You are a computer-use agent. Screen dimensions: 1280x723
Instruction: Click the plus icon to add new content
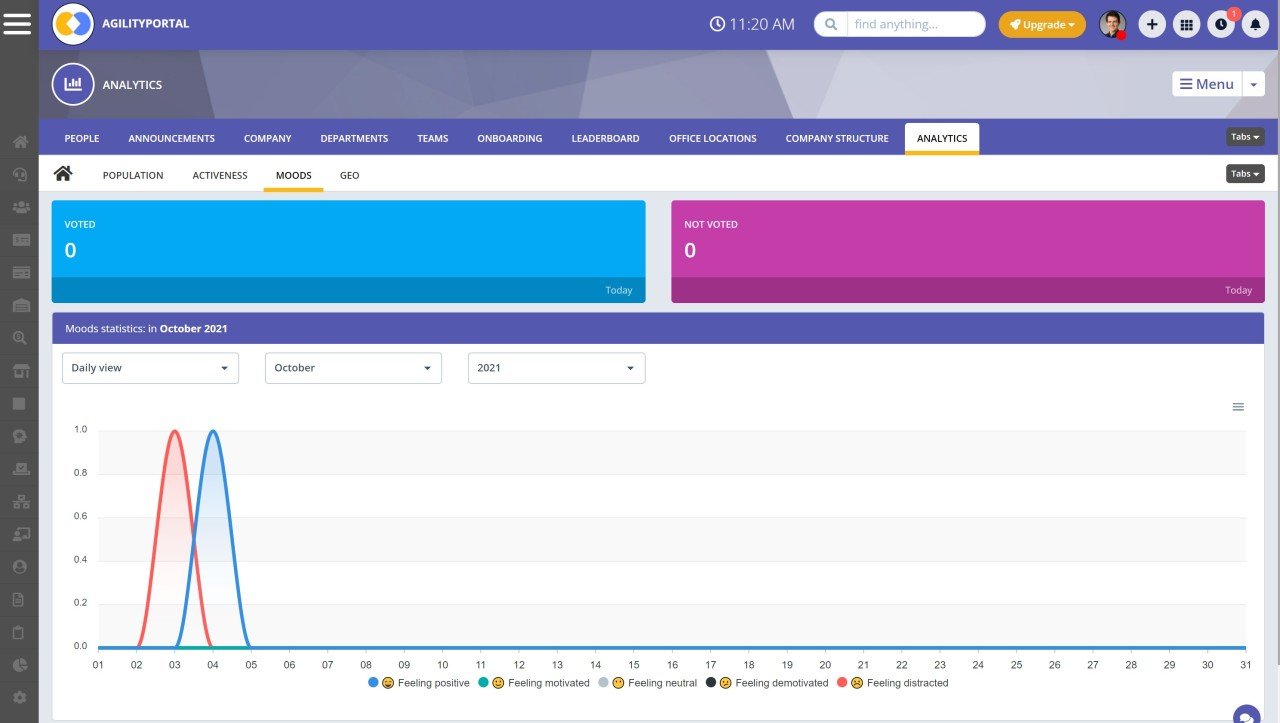tap(1151, 23)
